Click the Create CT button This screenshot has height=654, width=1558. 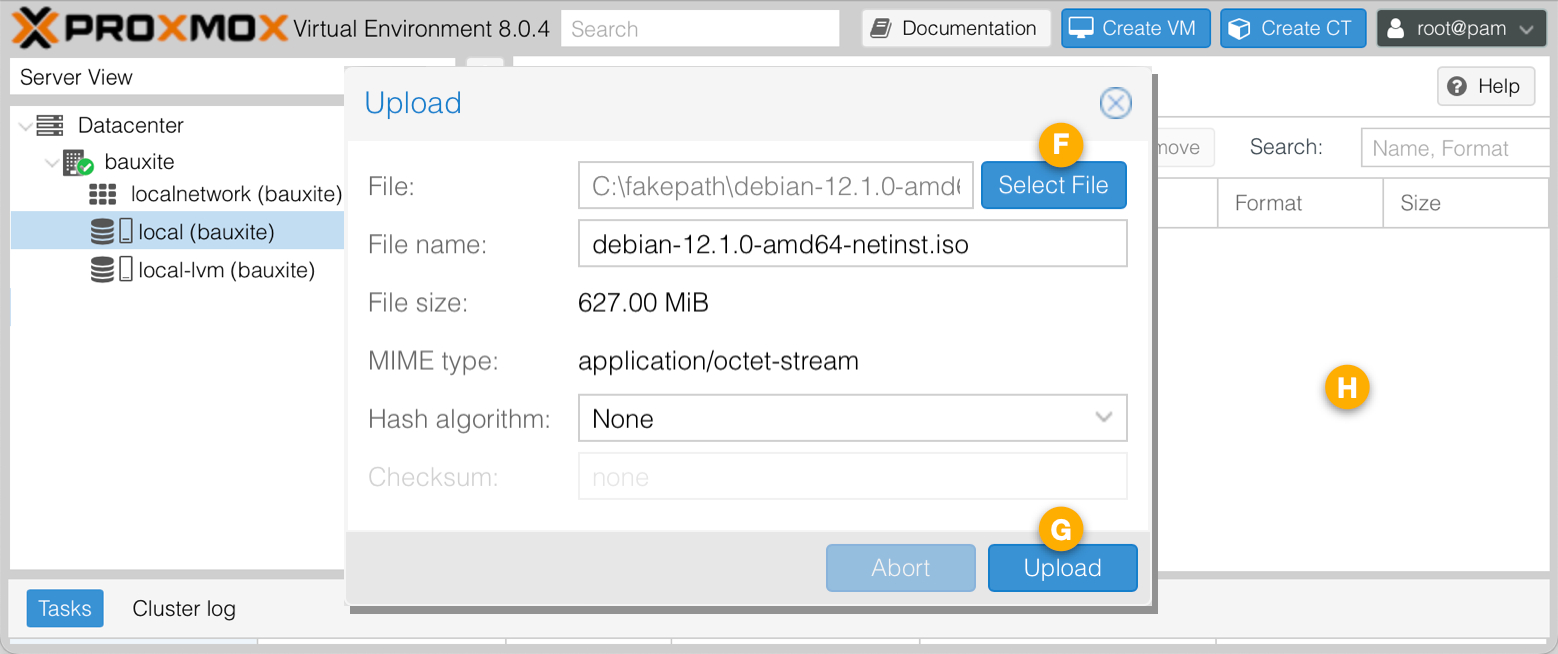click(x=1293, y=28)
